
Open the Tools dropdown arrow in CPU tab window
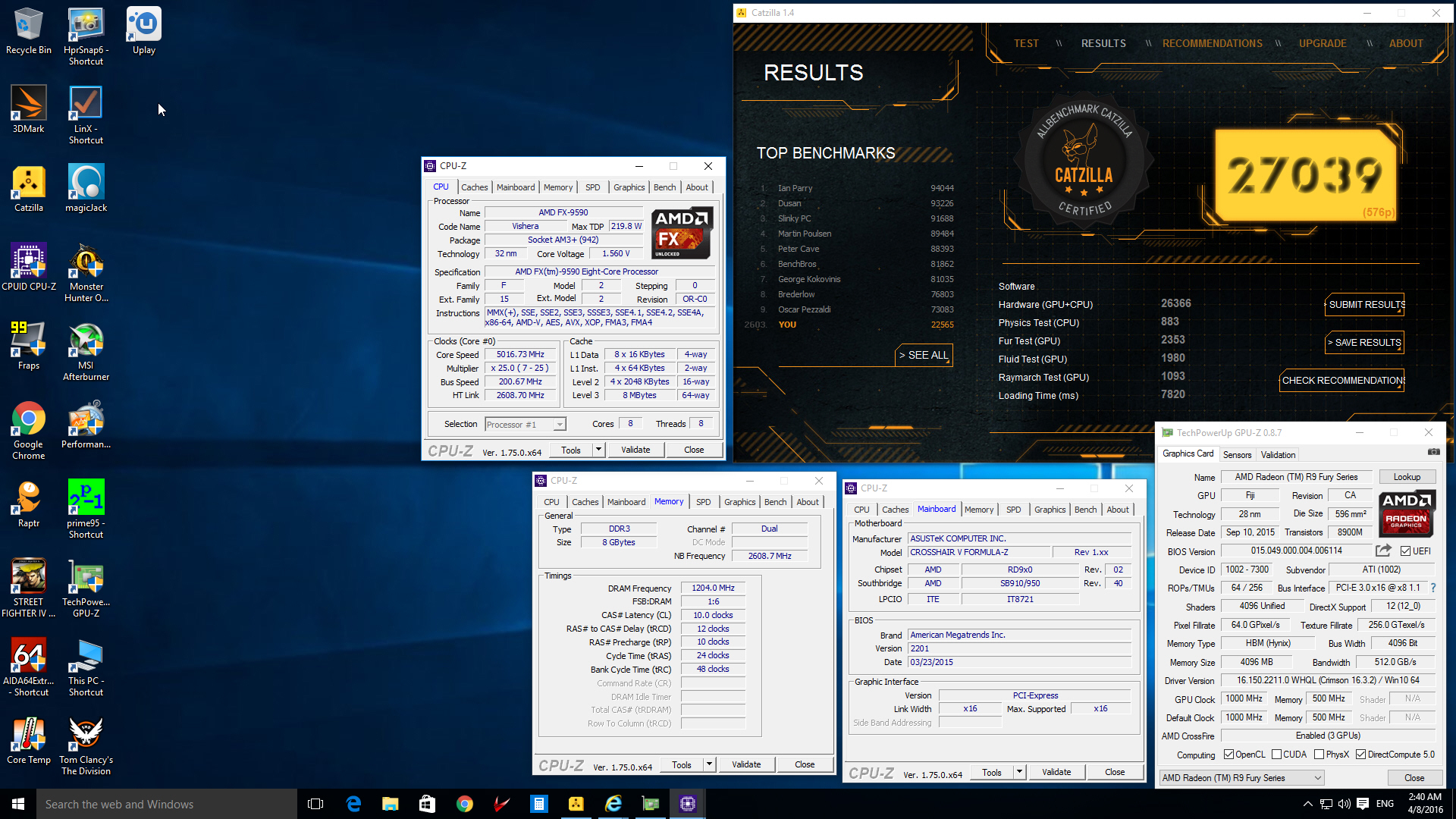[598, 450]
